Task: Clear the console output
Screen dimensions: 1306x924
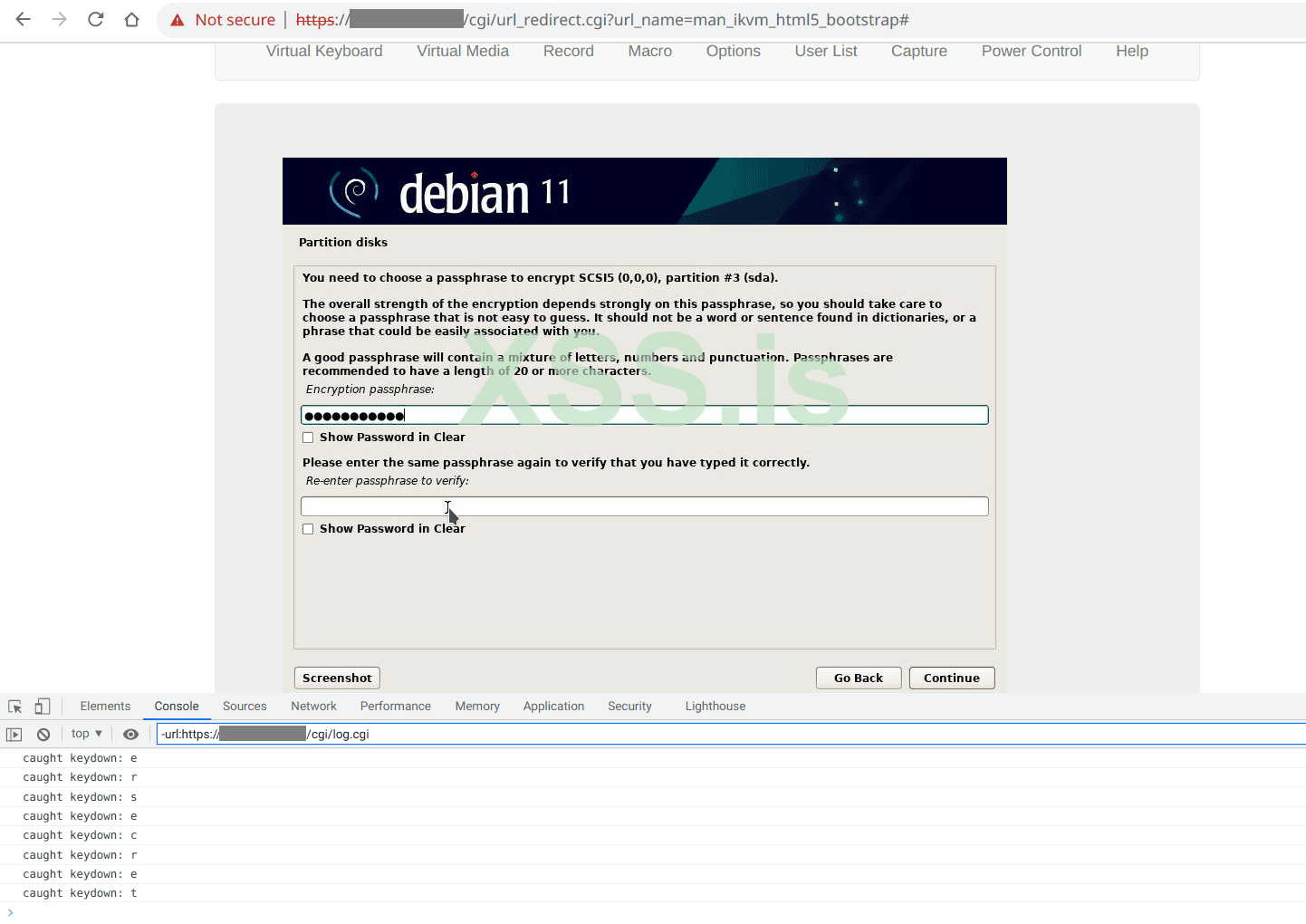Action: coord(43,735)
